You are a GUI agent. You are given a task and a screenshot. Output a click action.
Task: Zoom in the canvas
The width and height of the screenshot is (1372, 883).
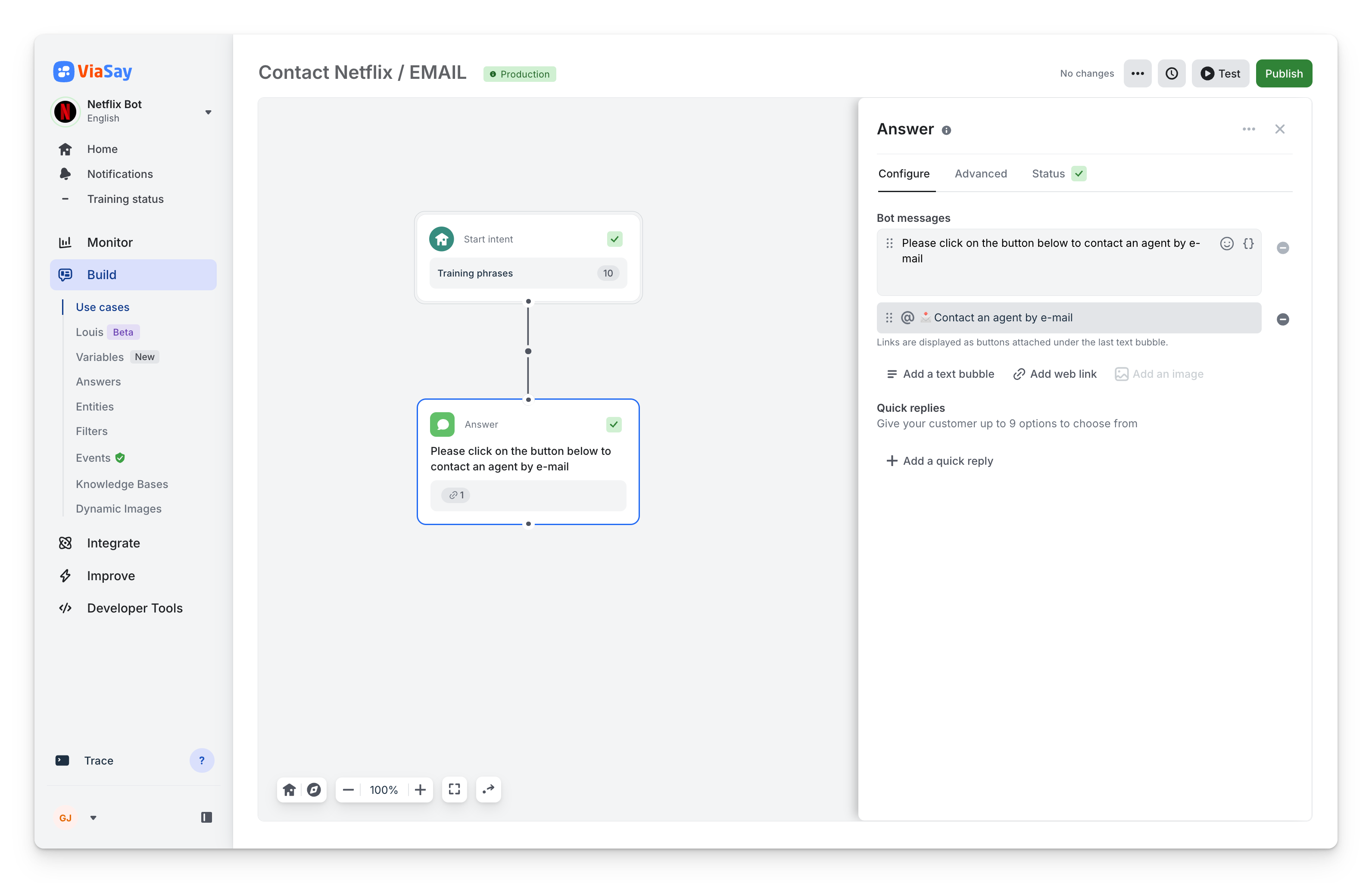click(420, 790)
